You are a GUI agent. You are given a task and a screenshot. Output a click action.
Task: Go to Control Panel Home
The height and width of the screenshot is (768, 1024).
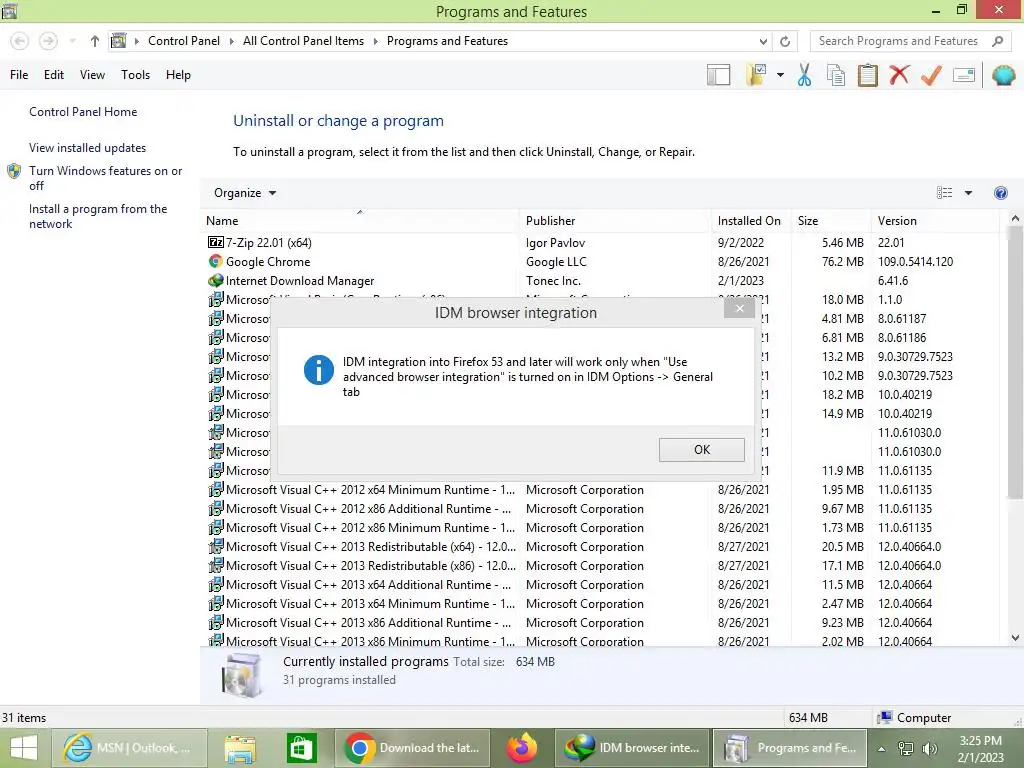[x=83, y=112]
